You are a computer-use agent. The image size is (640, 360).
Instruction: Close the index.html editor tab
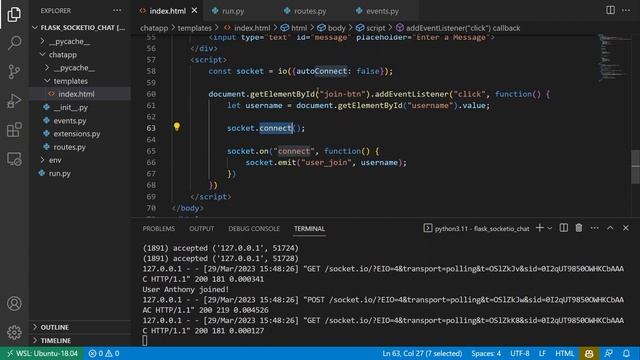point(195,11)
